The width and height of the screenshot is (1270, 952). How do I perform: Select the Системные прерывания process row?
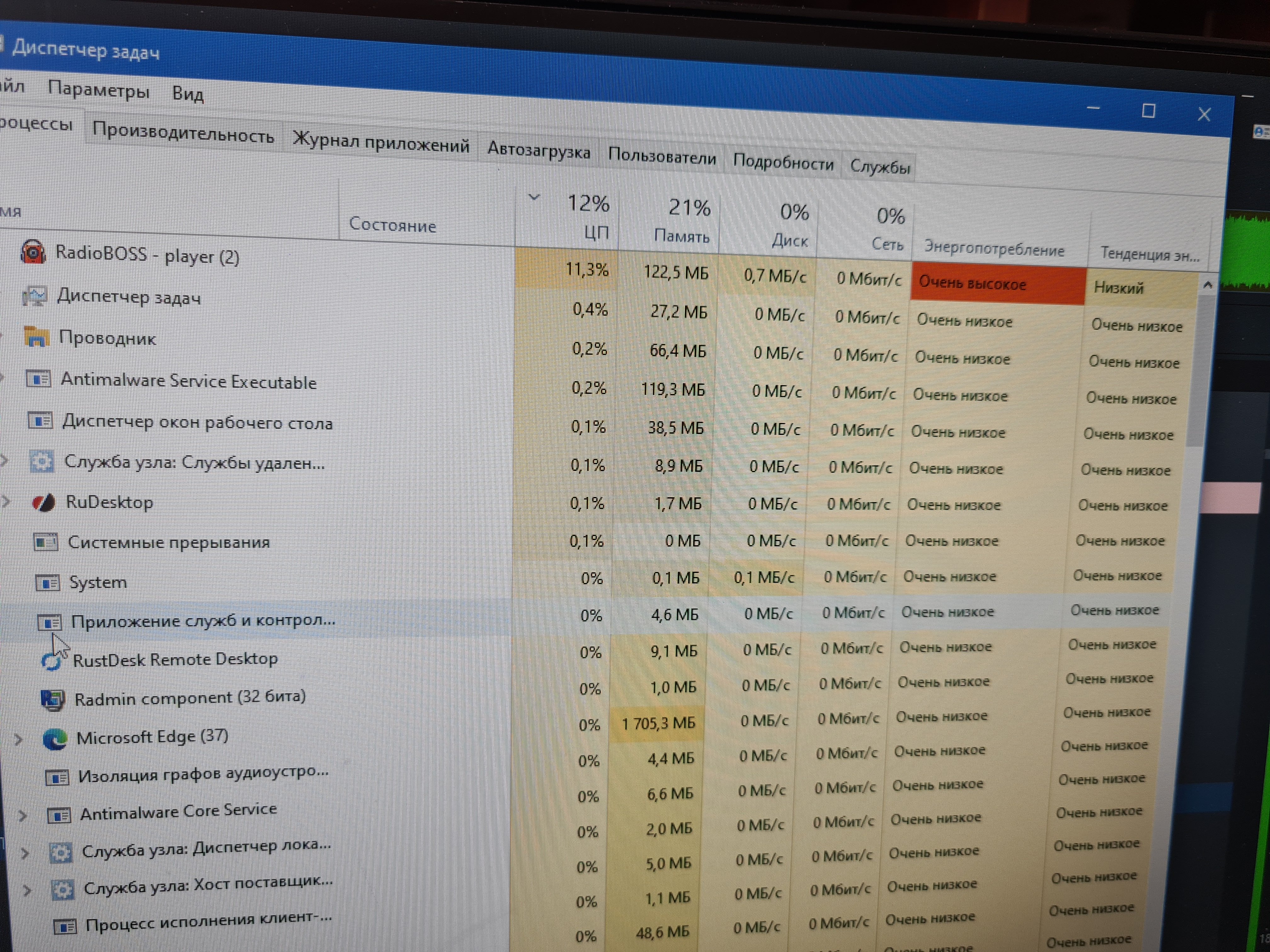click(x=169, y=542)
